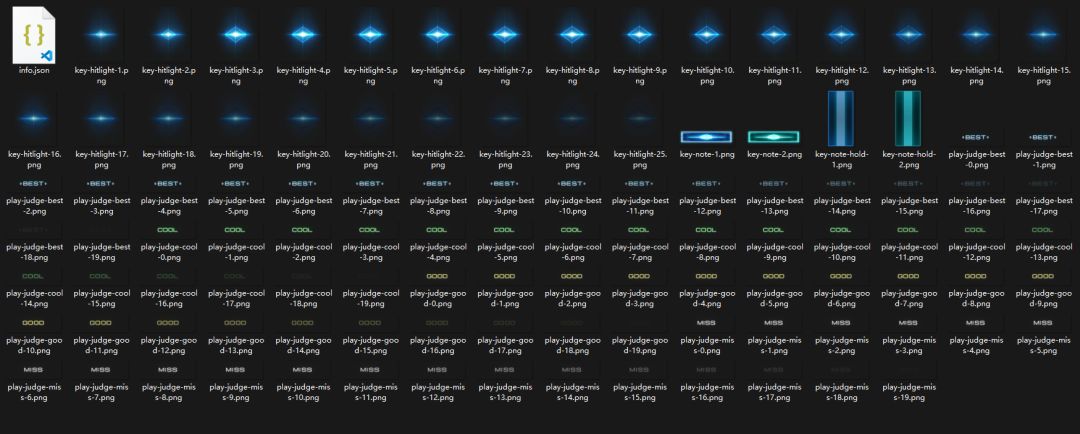
Task: Click the play-judge-miss-15.png file name
Action: click(x=640, y=392)
